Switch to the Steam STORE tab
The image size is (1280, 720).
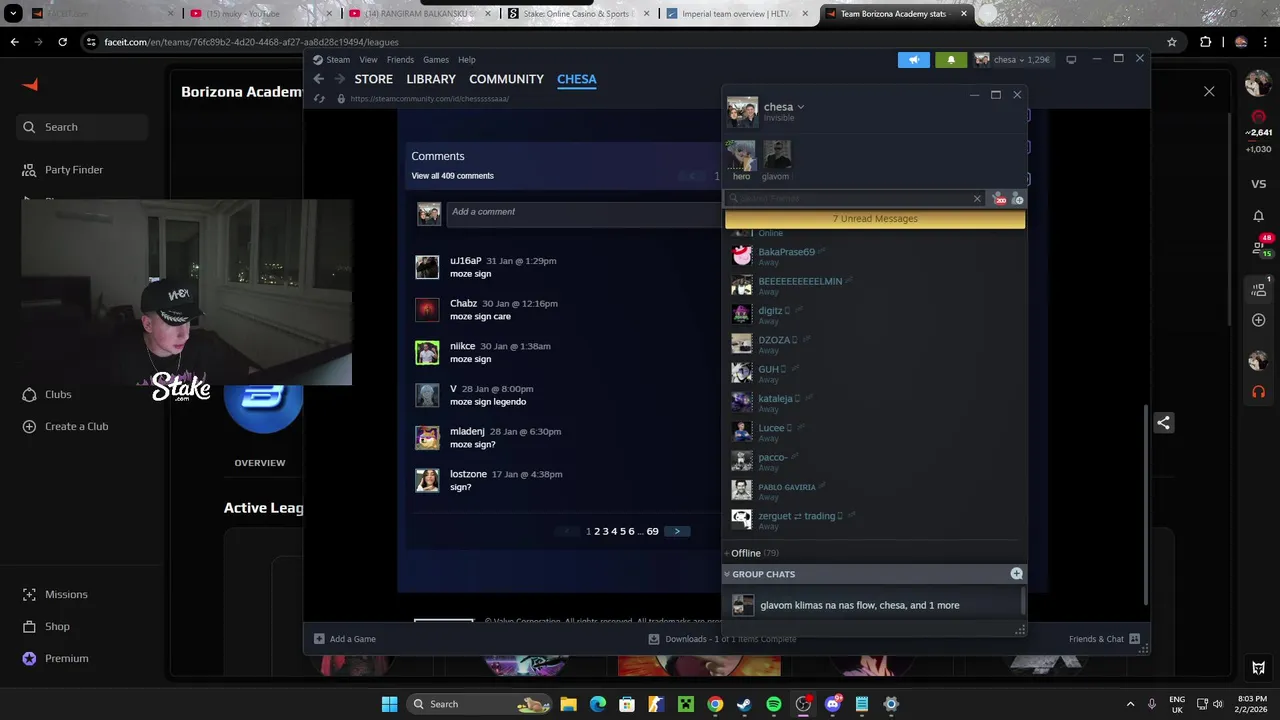tap(373, 79)
